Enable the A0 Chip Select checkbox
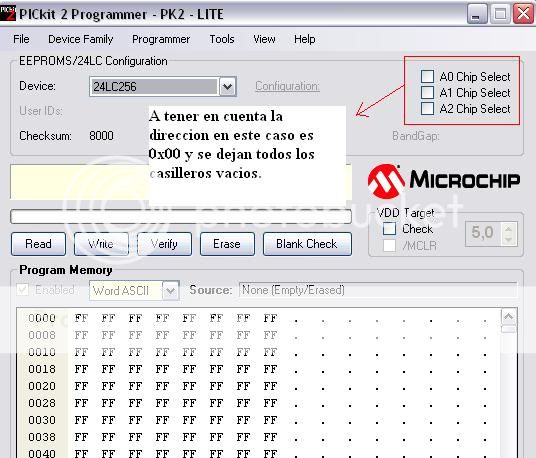 (427, 76)
